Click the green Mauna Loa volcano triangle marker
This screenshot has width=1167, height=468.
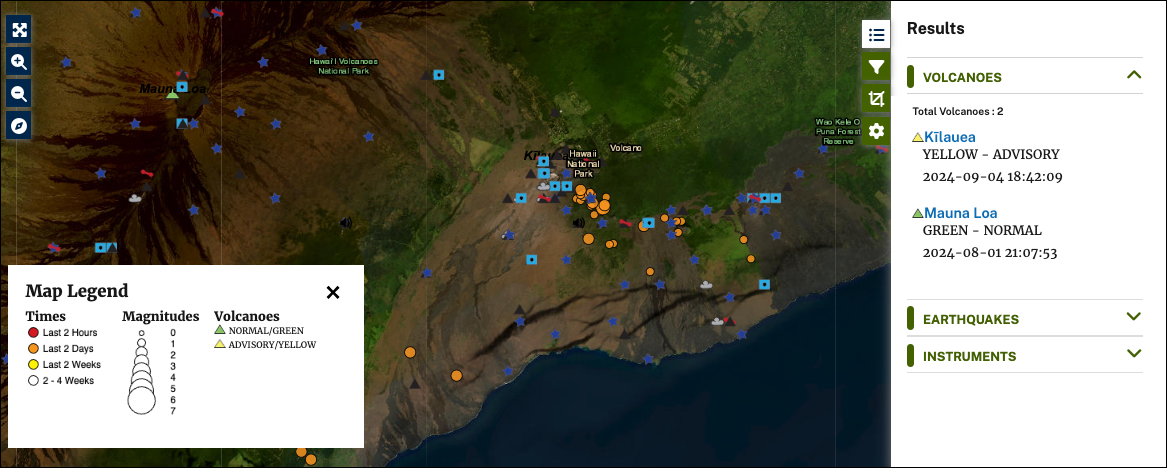[172, 95]
